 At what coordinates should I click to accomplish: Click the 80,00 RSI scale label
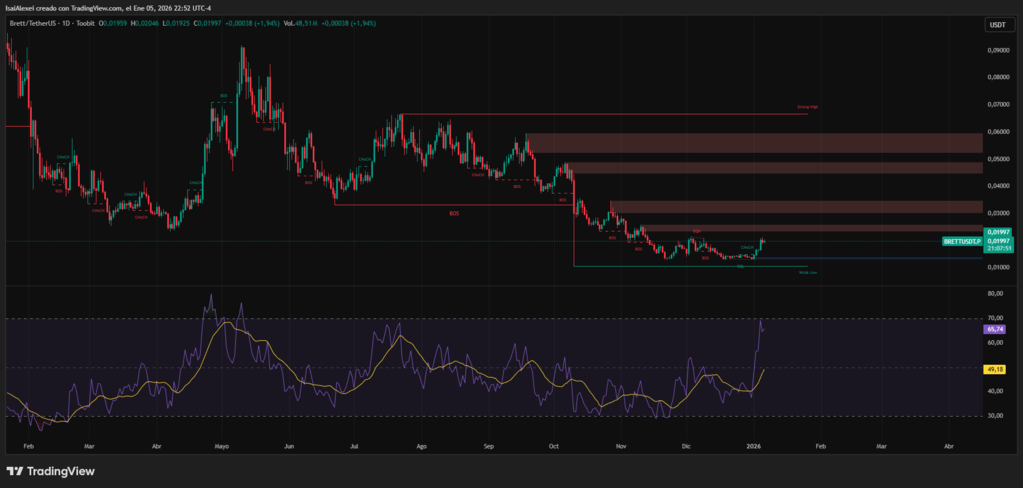(x=995, y=294)
